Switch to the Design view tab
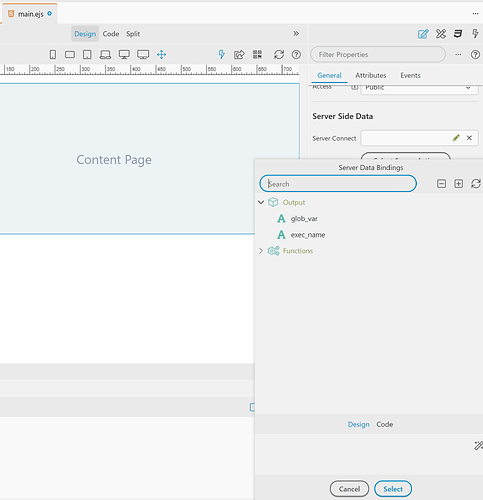The height and width of the screenshot is (500, 483). coord(85,34)
